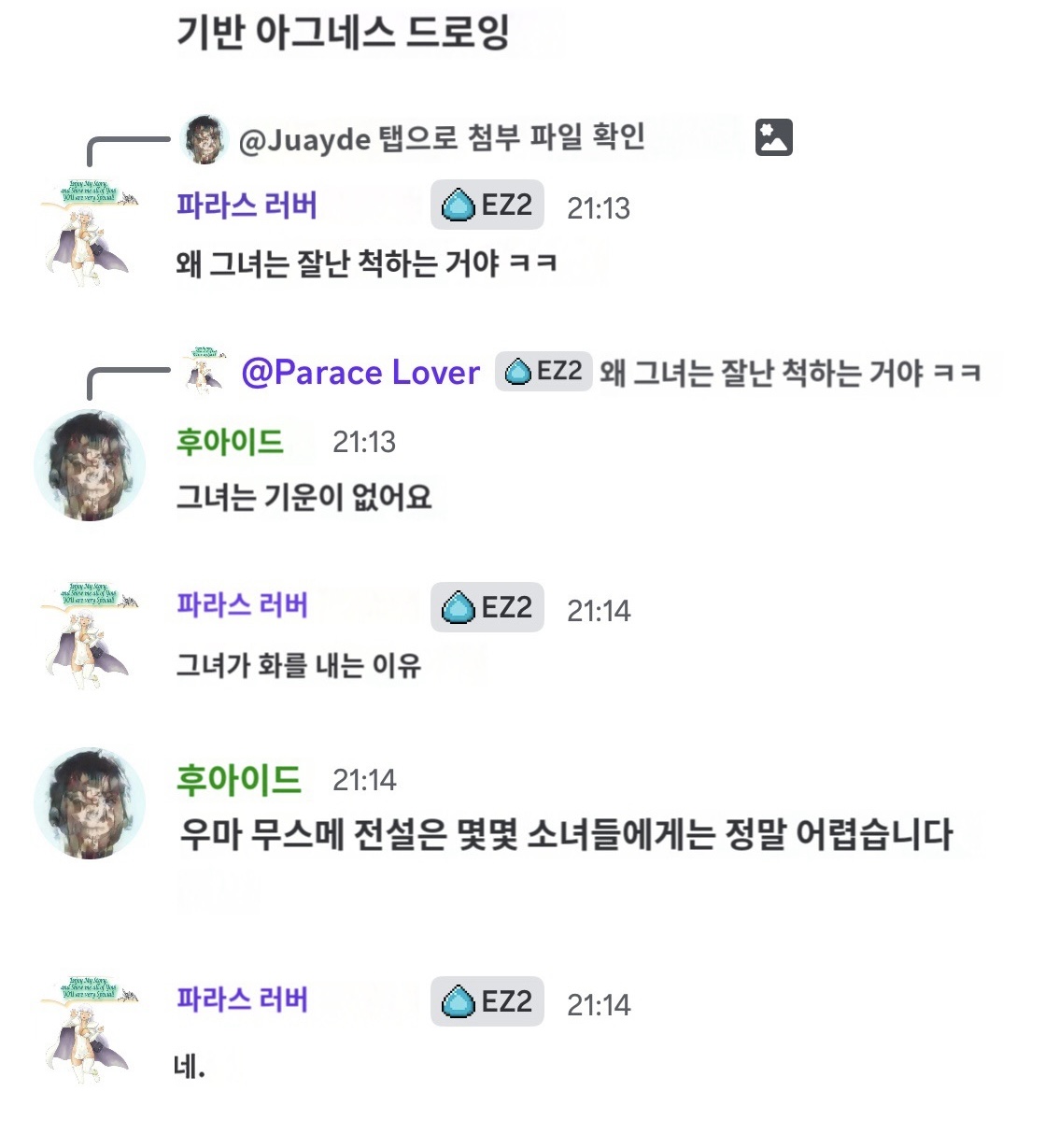Click username 파라스 러버 above '네.' message
The height and width of the screenshot is (1148, 1059).
click(x=242, y=999)
